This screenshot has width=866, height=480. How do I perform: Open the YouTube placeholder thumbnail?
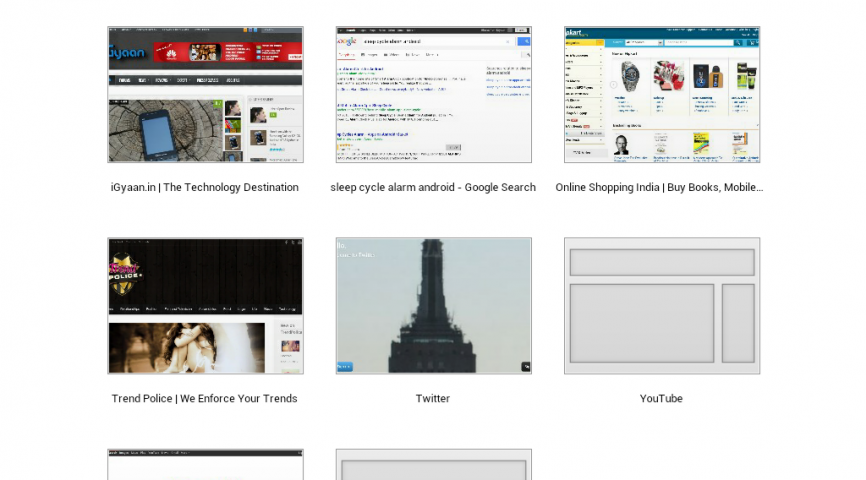pos(661,306)
